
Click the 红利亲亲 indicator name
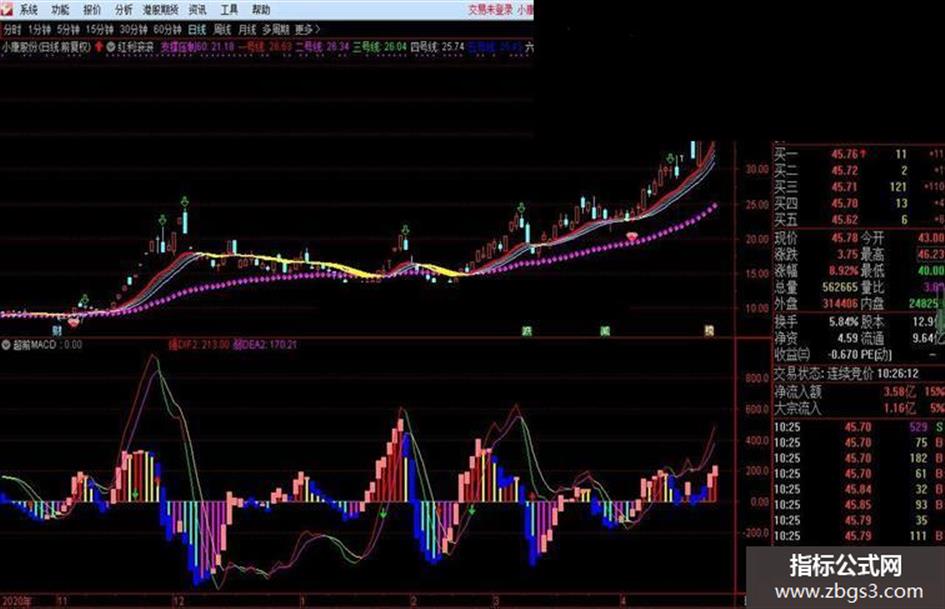(136, 46)
